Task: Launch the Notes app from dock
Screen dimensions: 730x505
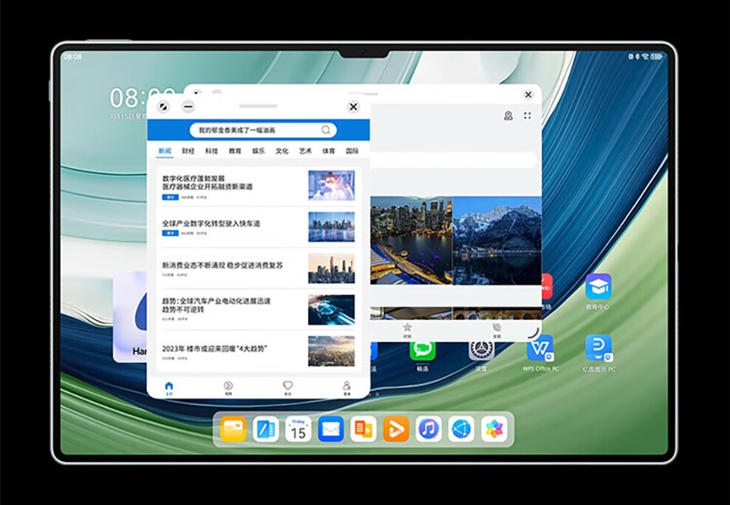Action: click(x=266, y=430)
